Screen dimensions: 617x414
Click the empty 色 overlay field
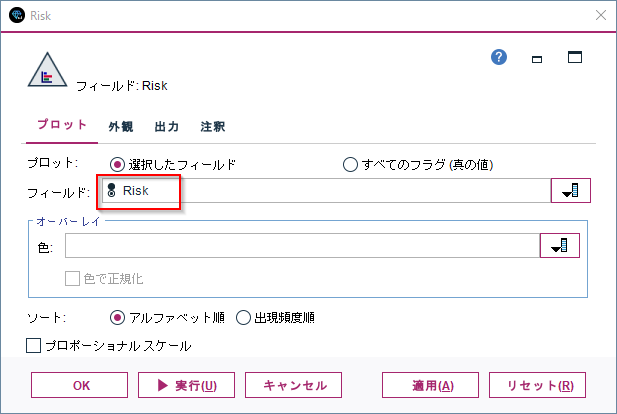coord(302,246)
